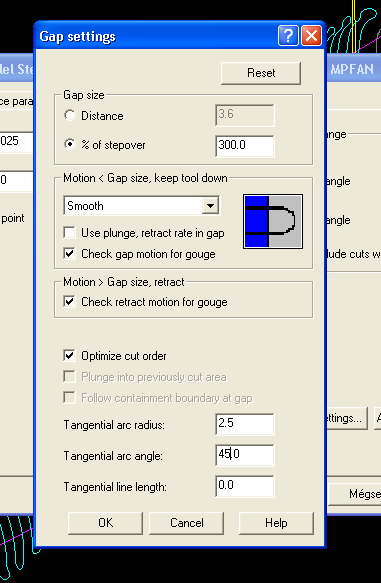Toggle the Optimize cut order checkbox

[x=70, y=355]
